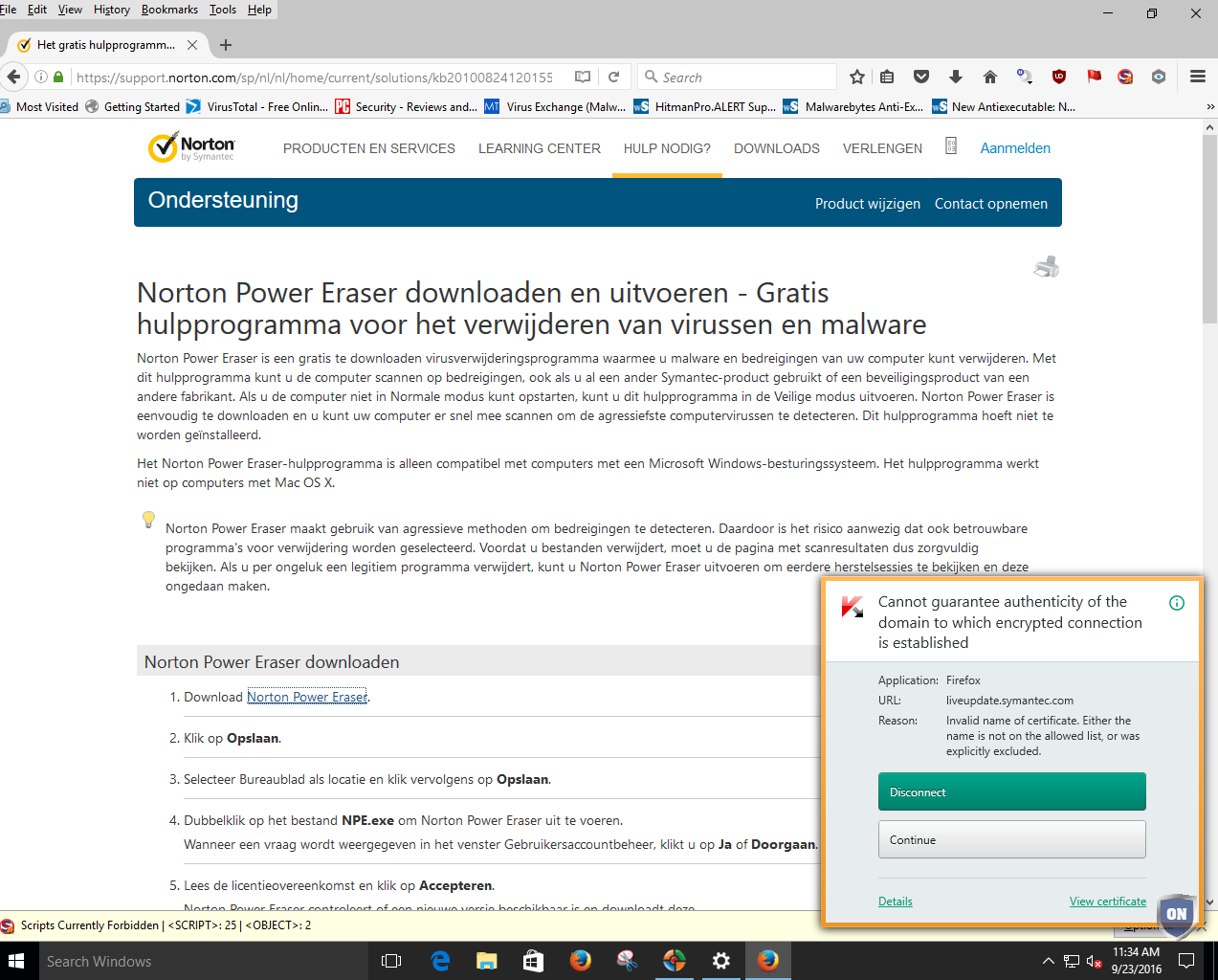The width and height of the screenshot is (1218, 980).
Task: Open File Explorer from taskbar
Action: pos(487,961)
